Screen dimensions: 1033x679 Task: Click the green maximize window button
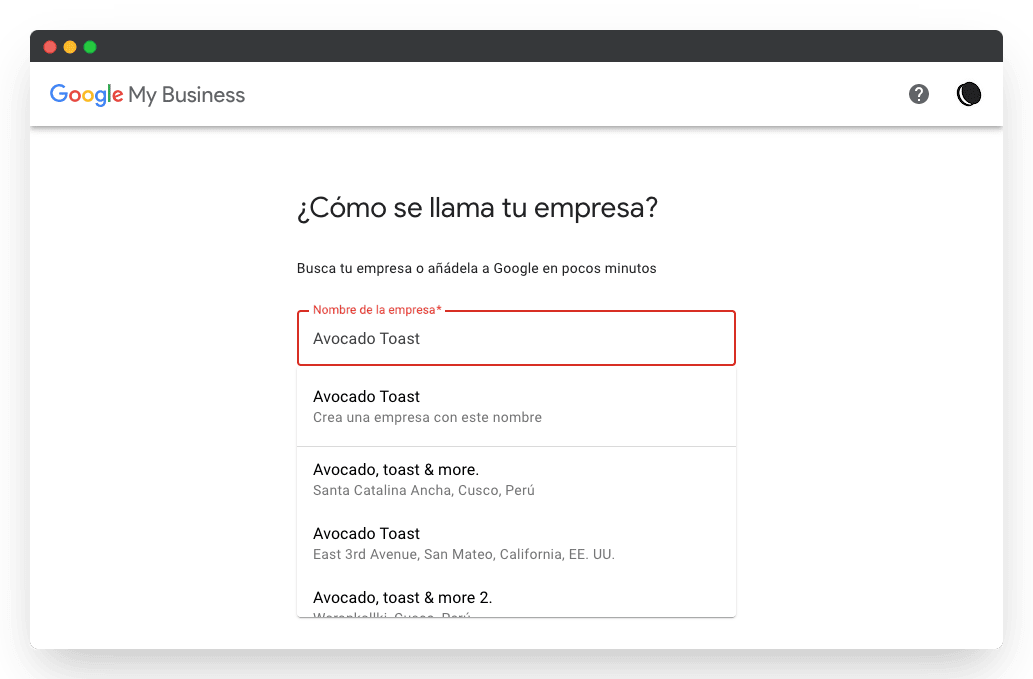(90, 47)
